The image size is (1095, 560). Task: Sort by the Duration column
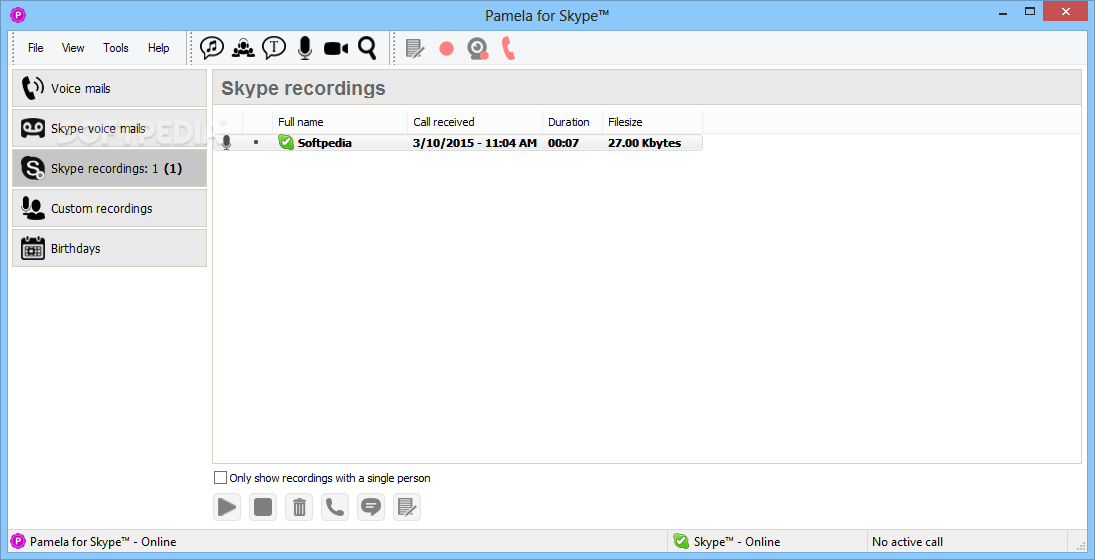[572, 121]
